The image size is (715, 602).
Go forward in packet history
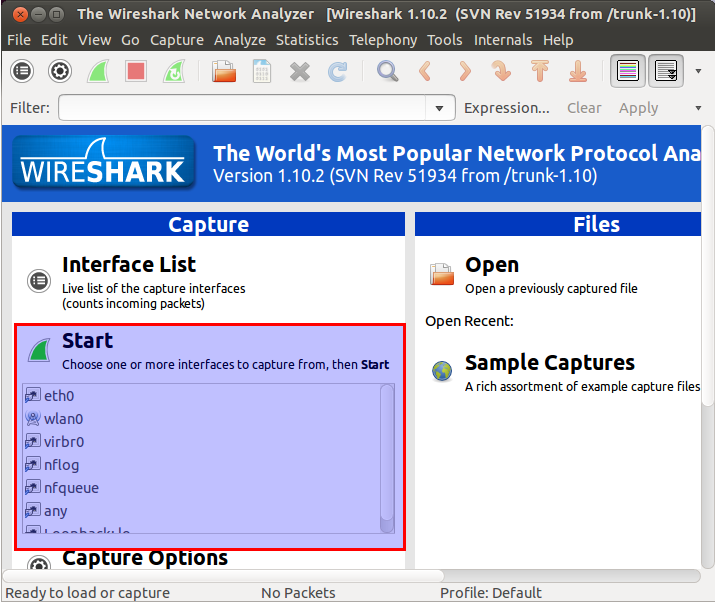tap(464, 71)
